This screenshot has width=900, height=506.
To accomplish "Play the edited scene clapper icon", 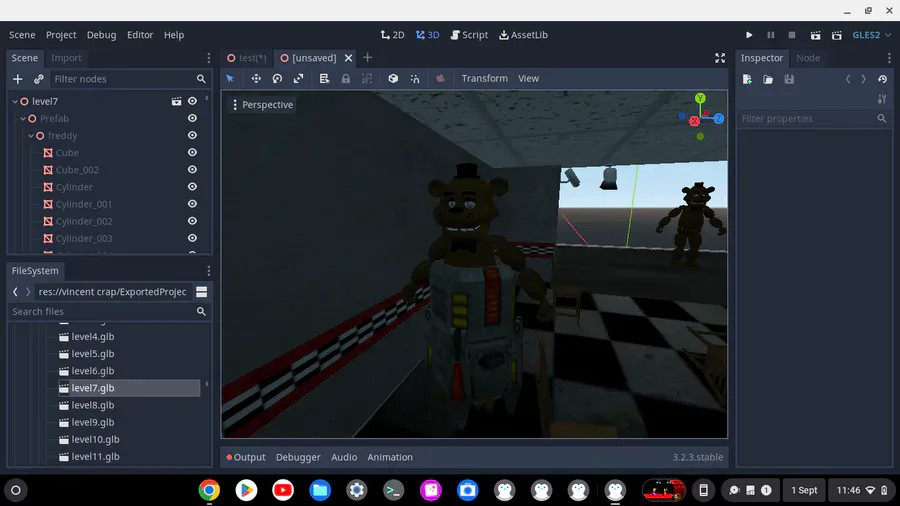I will 815,35.
